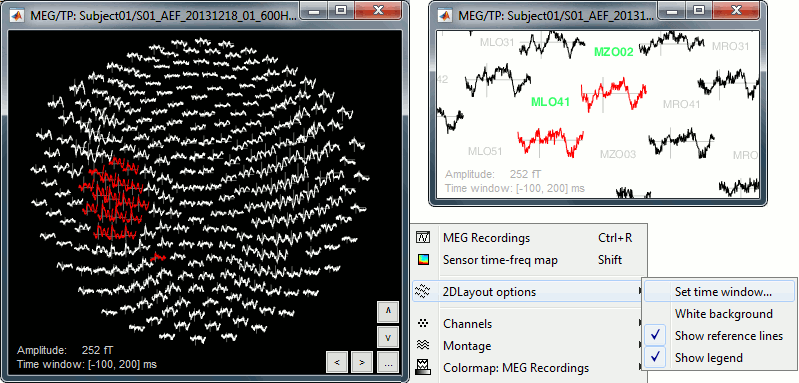The height and width of the screenshot is (383, 799).
Task: Click the Colormap MEG Recordings icon
Action: (x=423, y=367)
